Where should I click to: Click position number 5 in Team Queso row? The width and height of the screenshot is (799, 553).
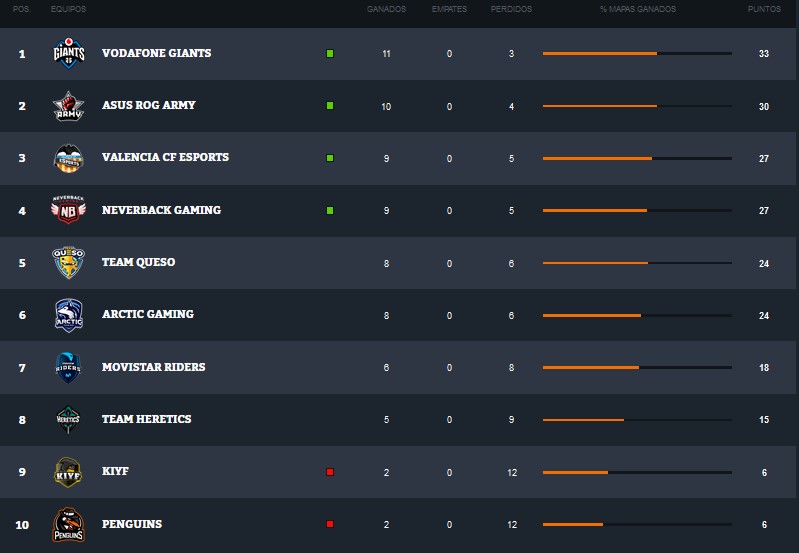tap(22, 263)
